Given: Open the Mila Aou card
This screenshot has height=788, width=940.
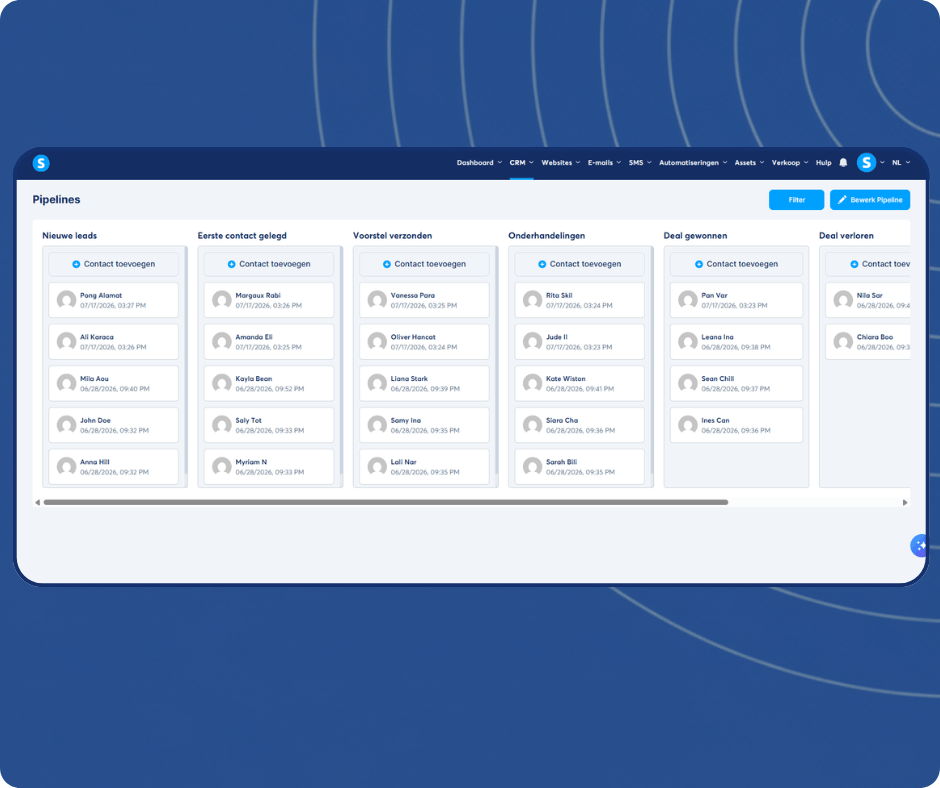Looking at the screenshot, I should [x=113, y=383].
